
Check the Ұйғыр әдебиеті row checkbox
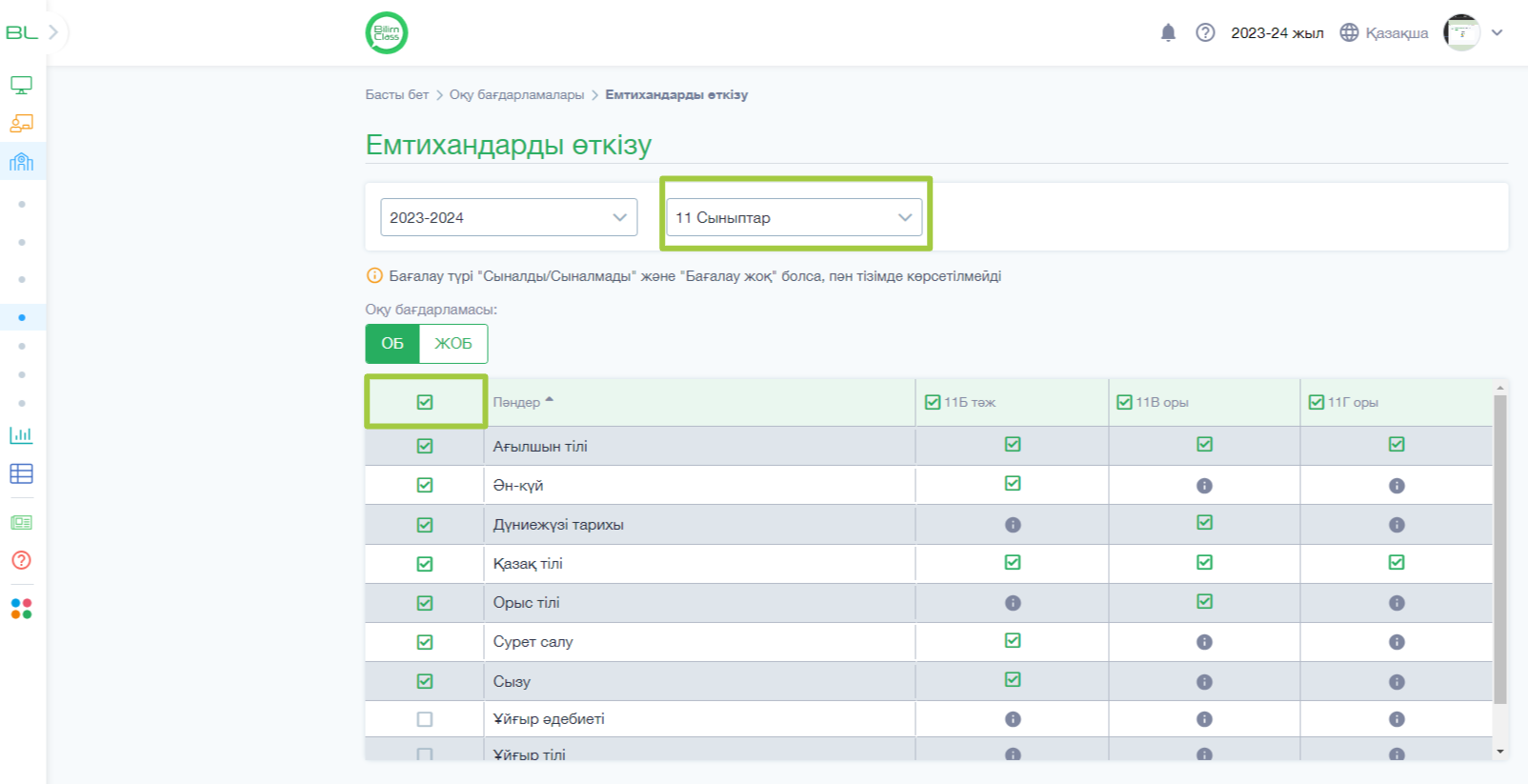425,719
